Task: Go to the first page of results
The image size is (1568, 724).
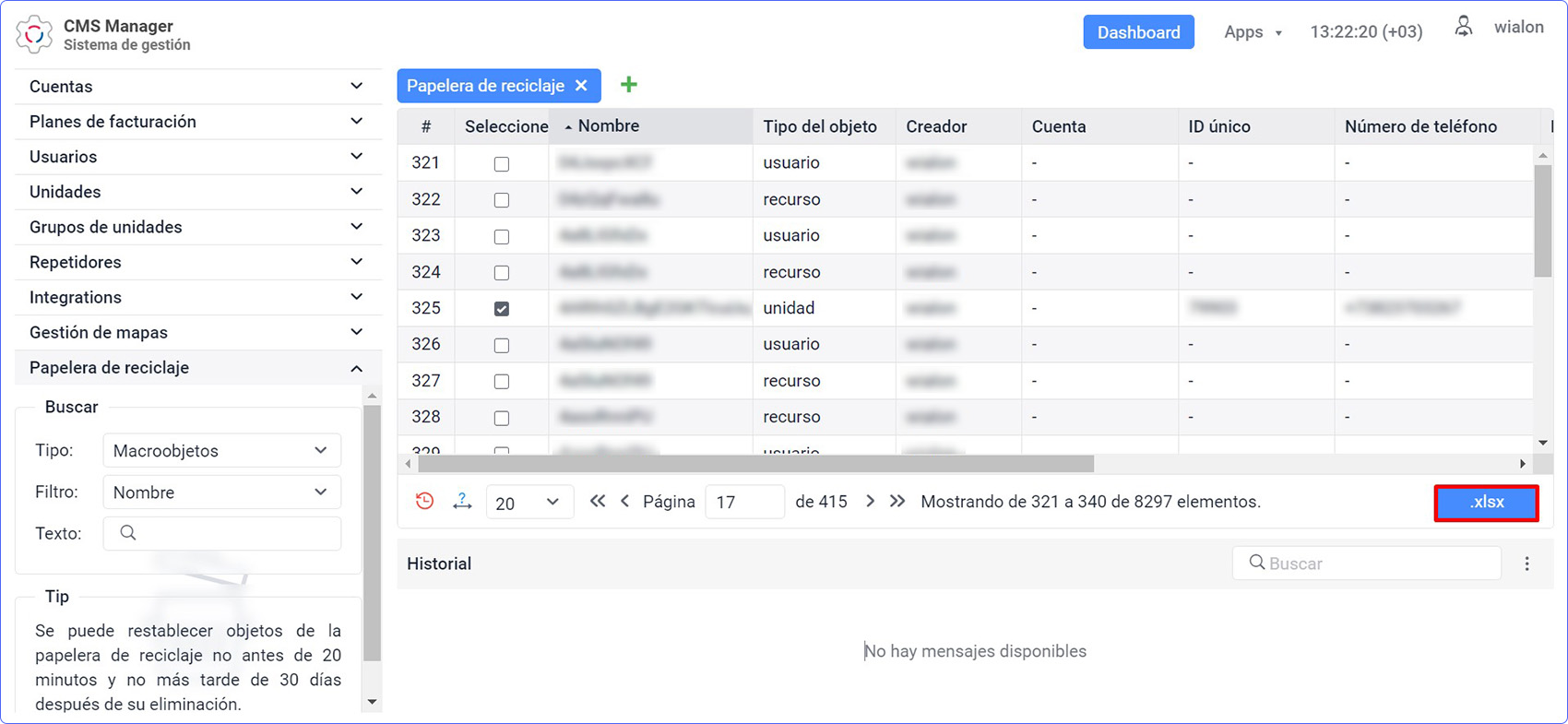Action: point(598,502)
